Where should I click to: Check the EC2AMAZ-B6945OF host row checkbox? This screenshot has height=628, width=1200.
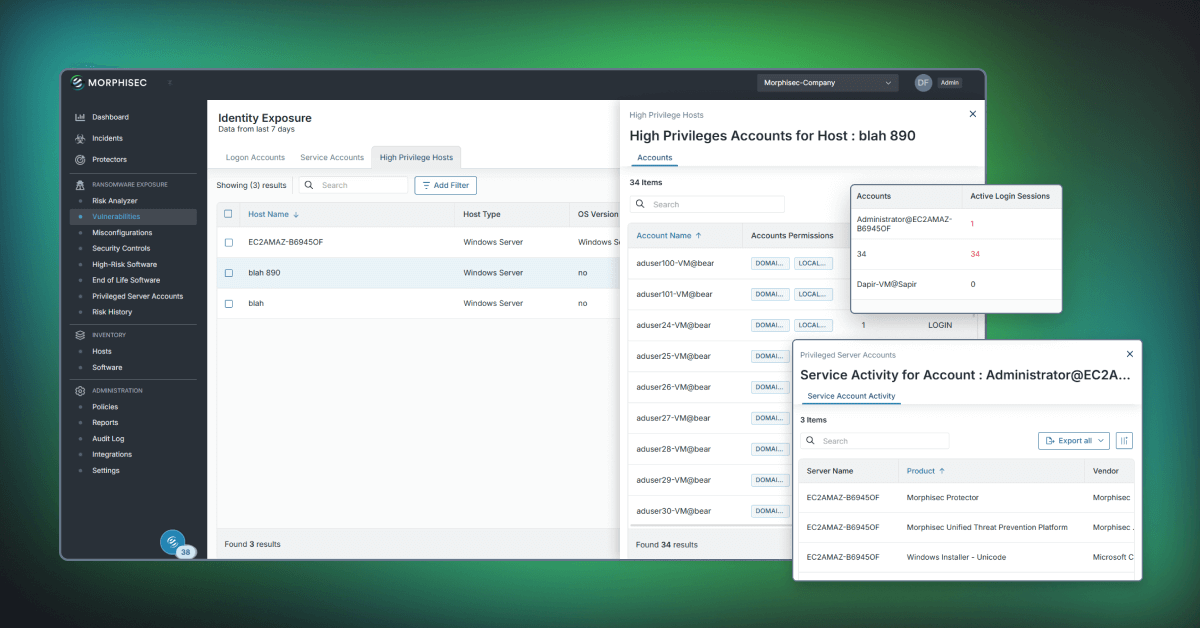(x=229, y=242)
